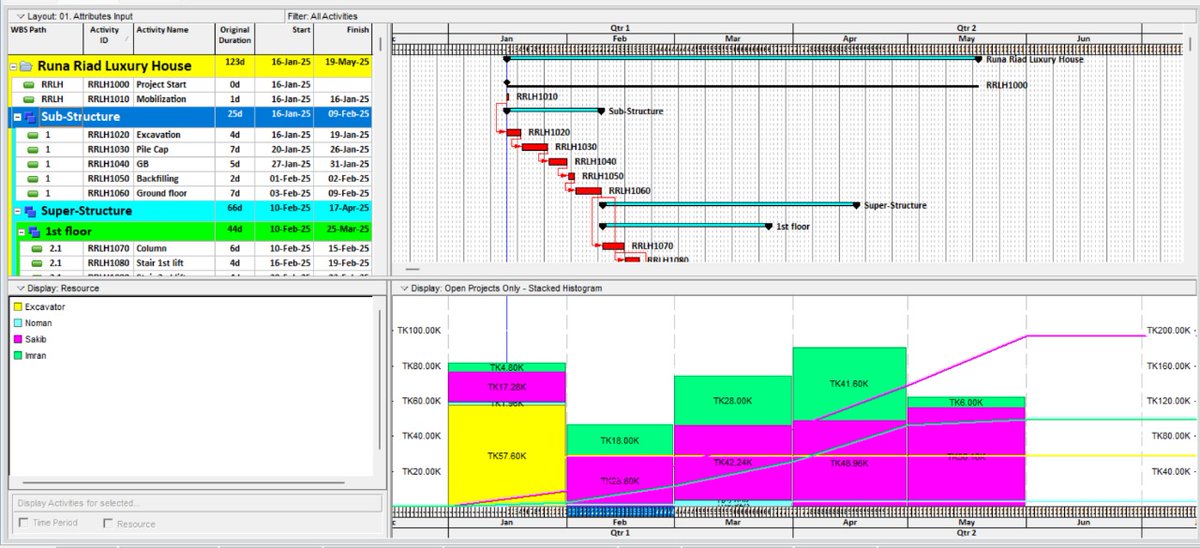The height and width of the screenshot is (548, 1200).
Task: Click the WBS icon of the Sub-Structure band
Action: click(x=31, y=117)
